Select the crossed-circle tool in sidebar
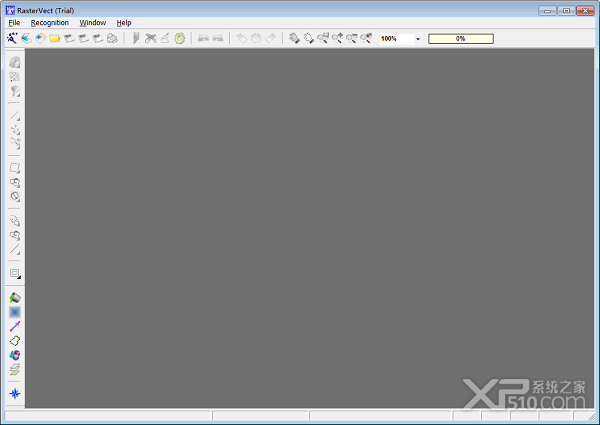The height and width of the screenshot is (425, 600). 15,197
